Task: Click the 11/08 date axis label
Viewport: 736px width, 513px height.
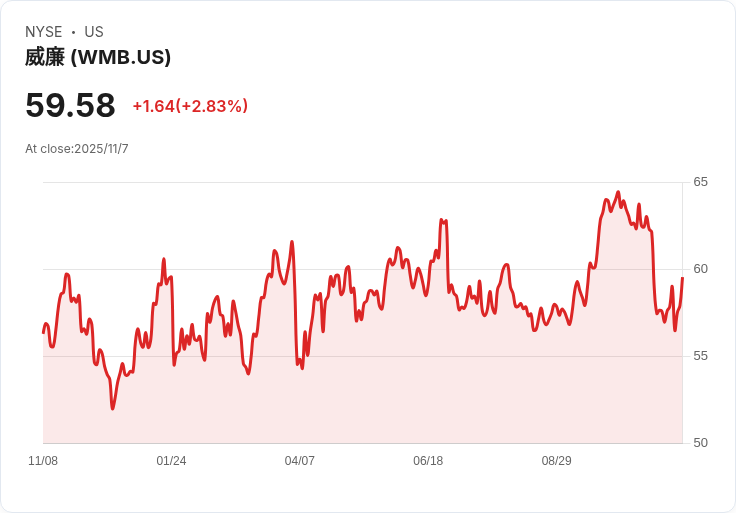Action: tap(43, 461)
